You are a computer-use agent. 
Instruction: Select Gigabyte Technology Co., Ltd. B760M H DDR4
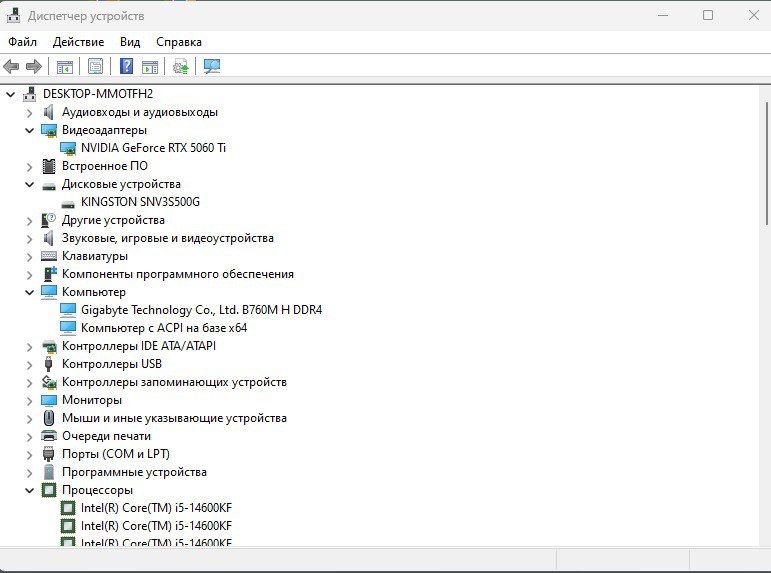coord(202,310)
